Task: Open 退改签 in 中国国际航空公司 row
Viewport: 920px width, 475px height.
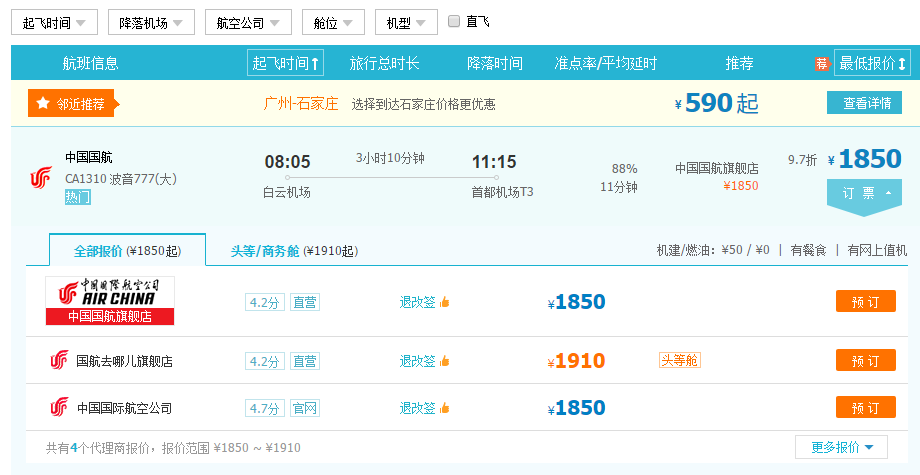Action: (x=418, y=408)
